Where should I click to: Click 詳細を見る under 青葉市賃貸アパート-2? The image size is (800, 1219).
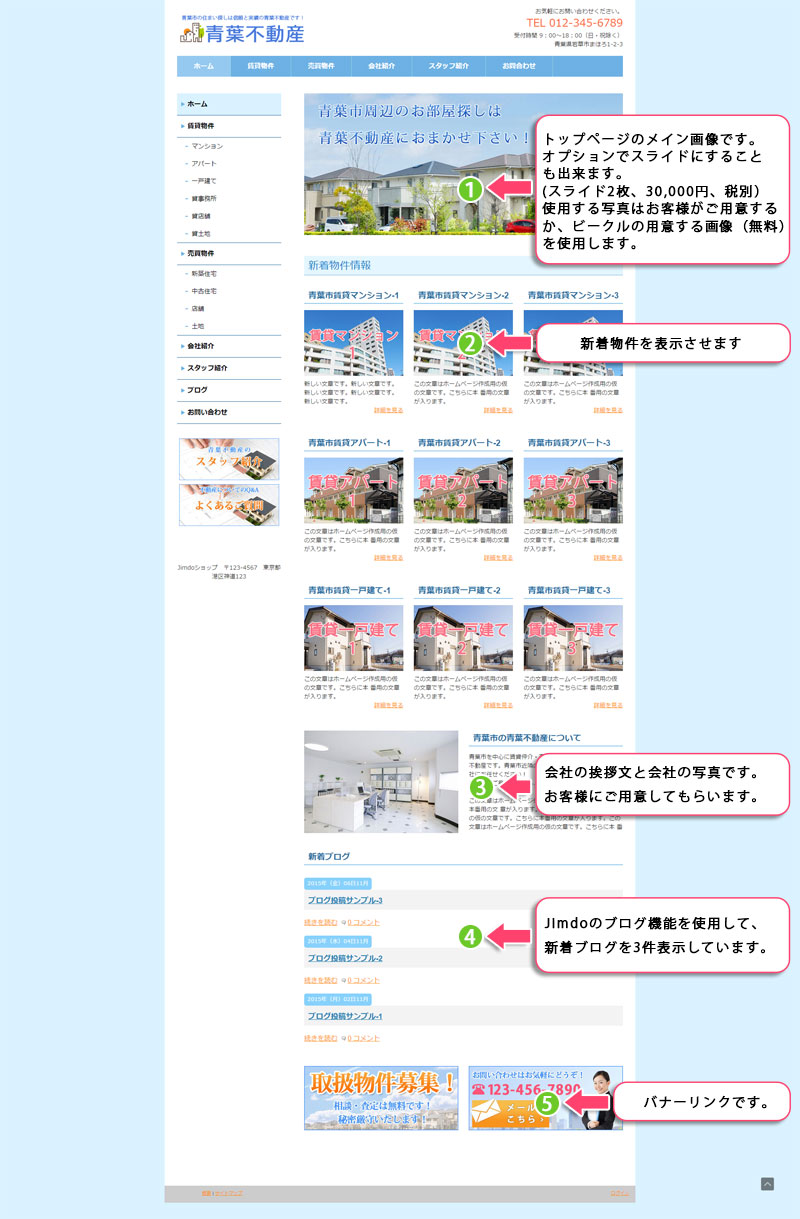coord(498,558)
